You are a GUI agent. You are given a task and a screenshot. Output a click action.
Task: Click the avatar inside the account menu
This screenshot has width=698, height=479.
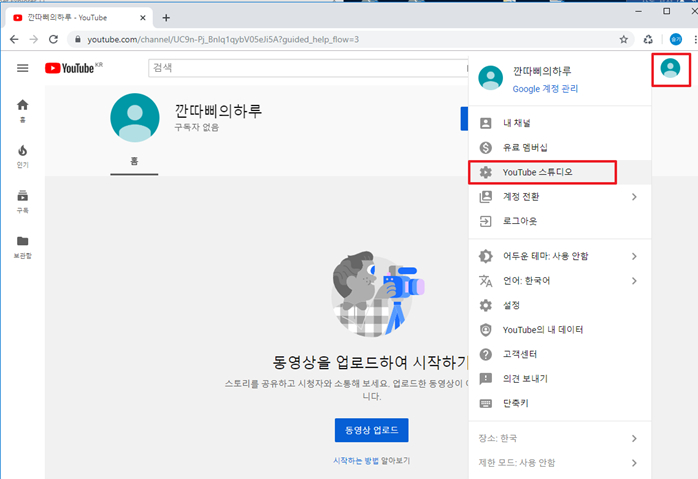click(491, 78)
